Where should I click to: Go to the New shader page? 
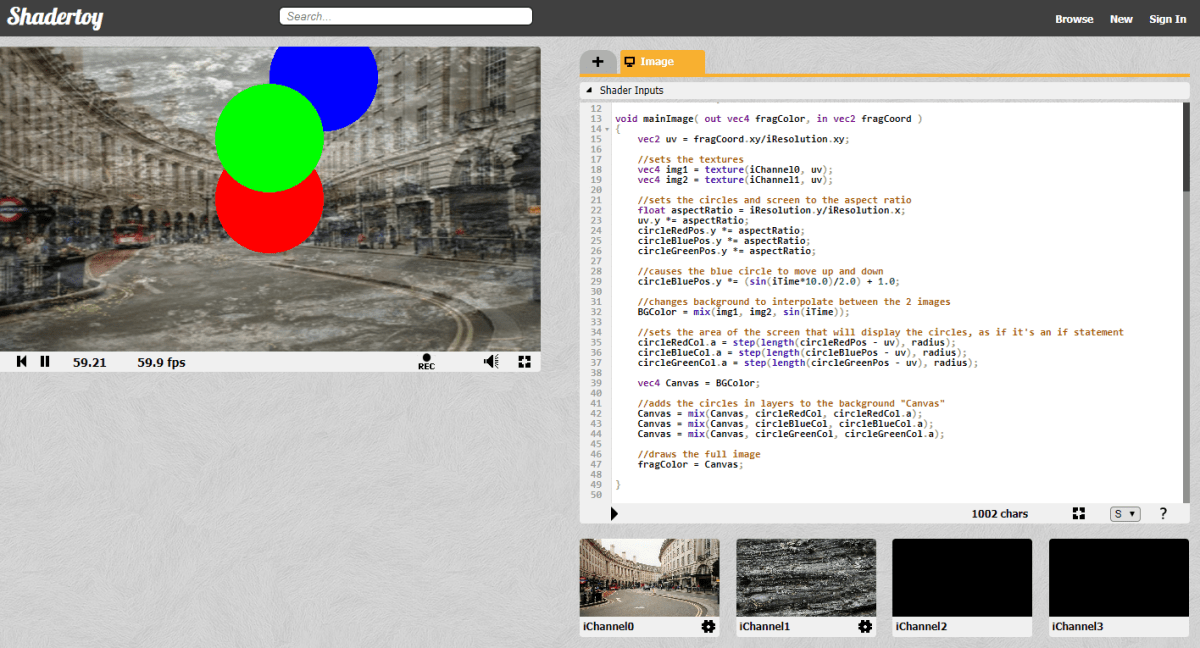pos(1121,19)
